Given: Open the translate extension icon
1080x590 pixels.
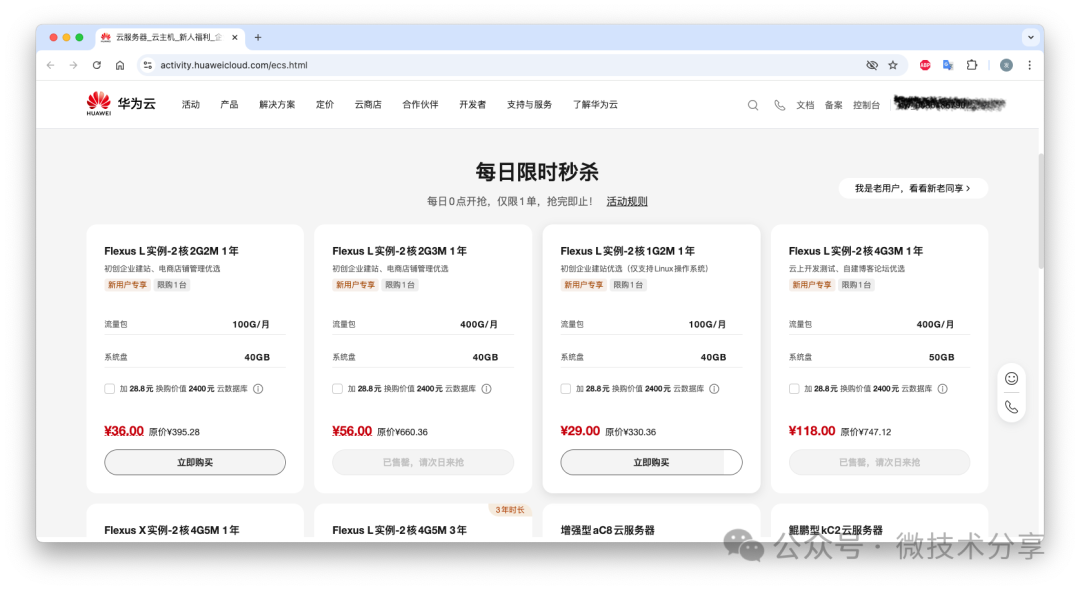Looking at the screenshot, I should (948, 65).
